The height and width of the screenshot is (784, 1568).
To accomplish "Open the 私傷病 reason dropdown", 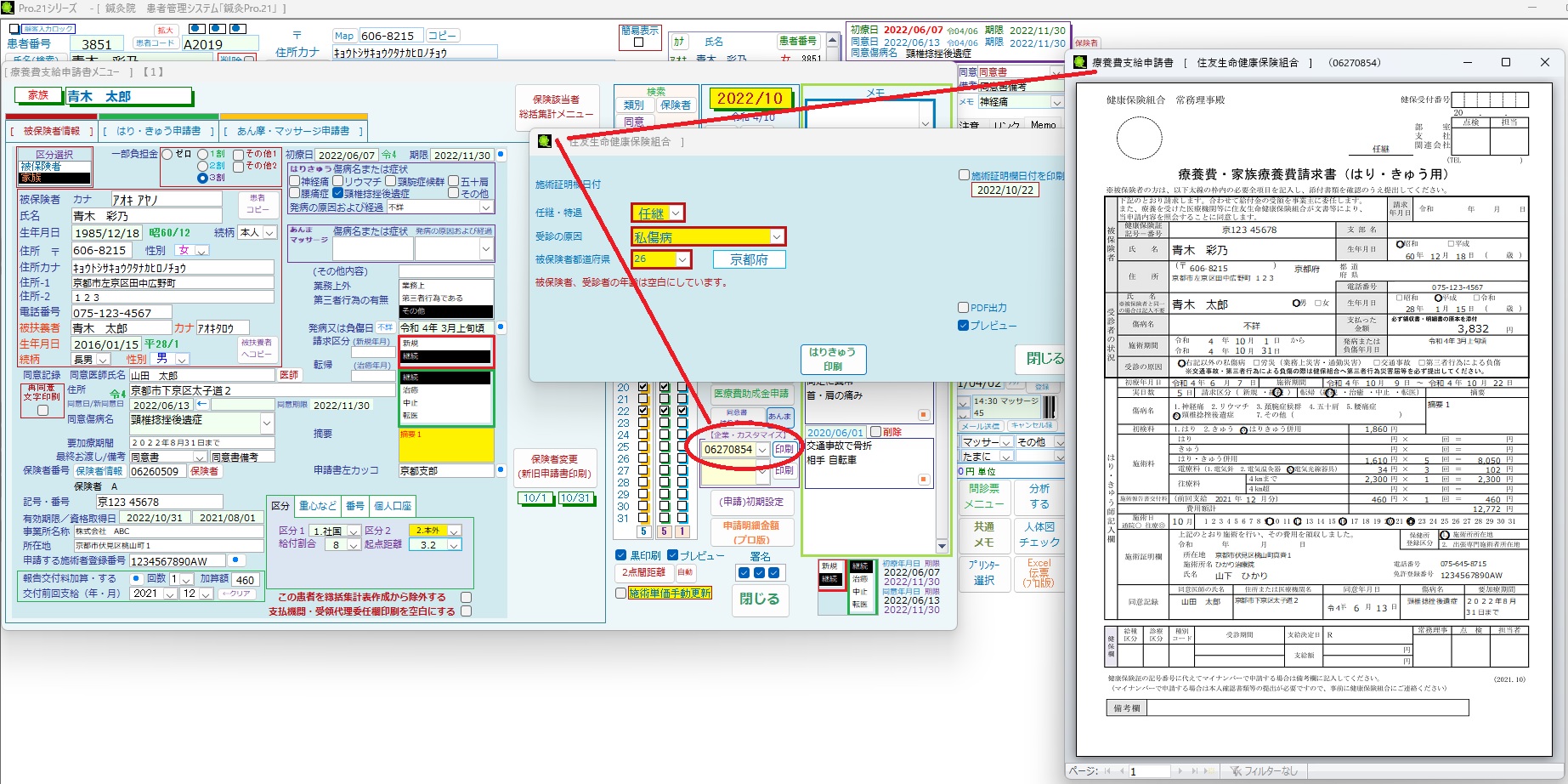I will pyautogui.click(x=776, y=236).
